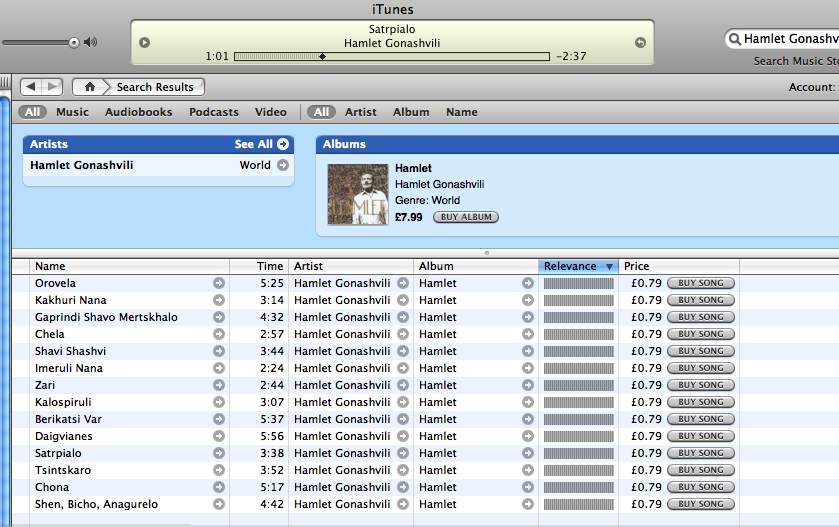Click the playback position diamond marker
This screenshot has height=527, width=839.
click(x=322, y=56)
